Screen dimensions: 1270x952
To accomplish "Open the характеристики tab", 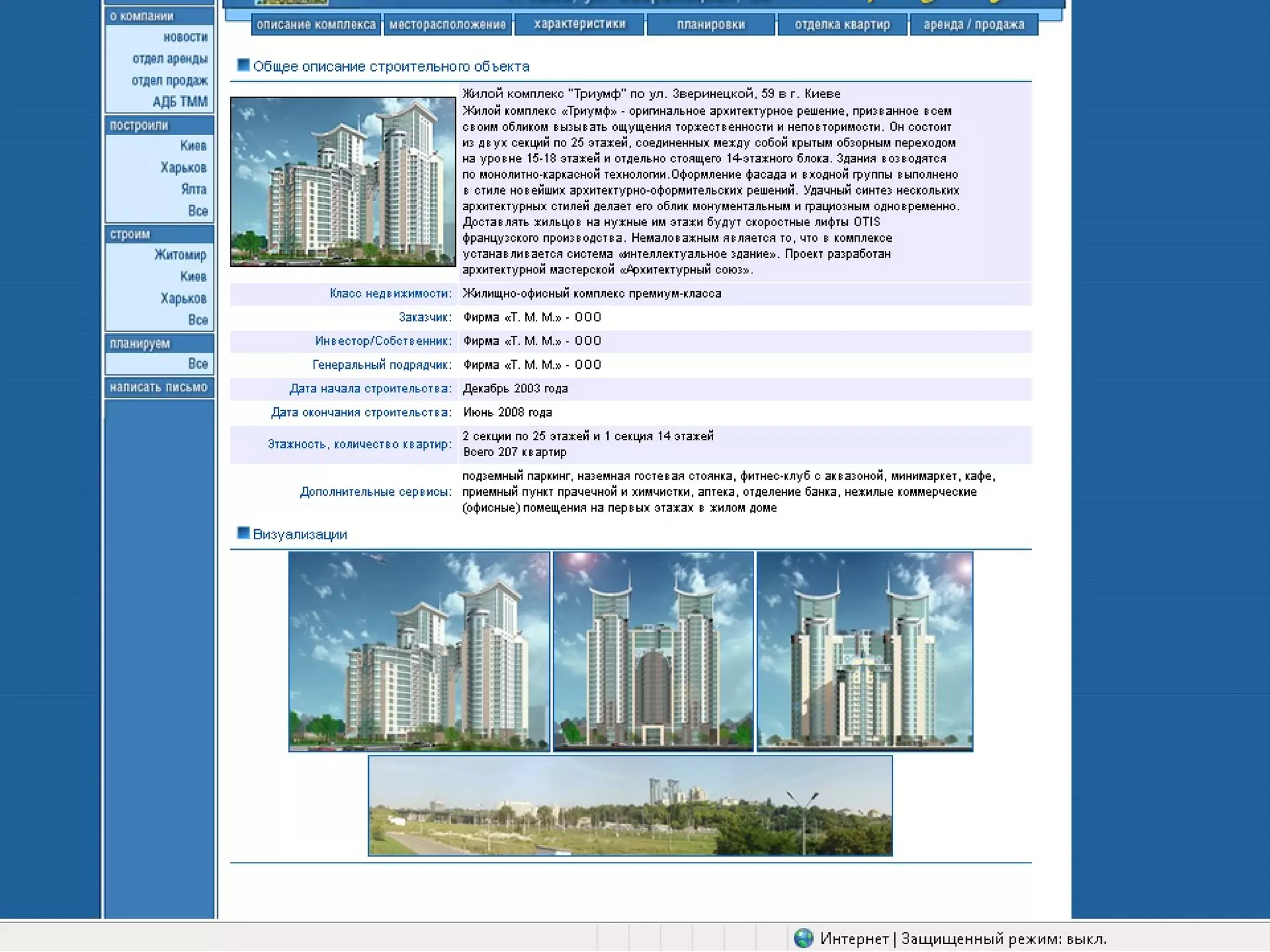I will tap(579, 25).
